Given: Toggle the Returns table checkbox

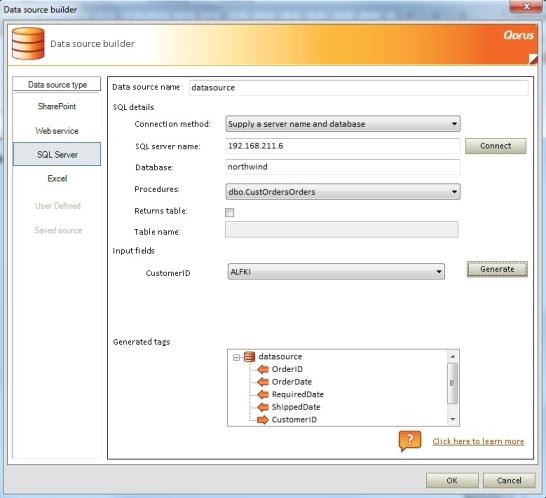Looking at the screenshot, I should coord(229,212).
